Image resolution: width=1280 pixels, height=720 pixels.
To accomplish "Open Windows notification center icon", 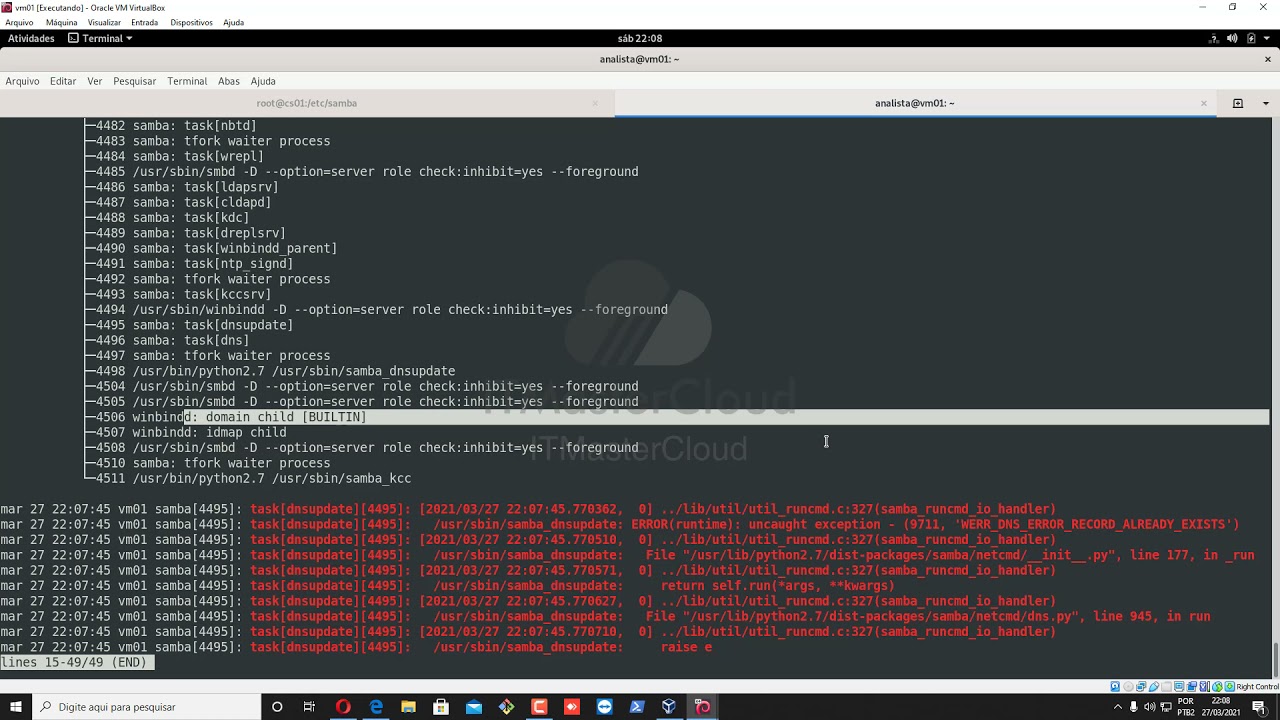I will pyautogui.click(x=1259, y=707).
